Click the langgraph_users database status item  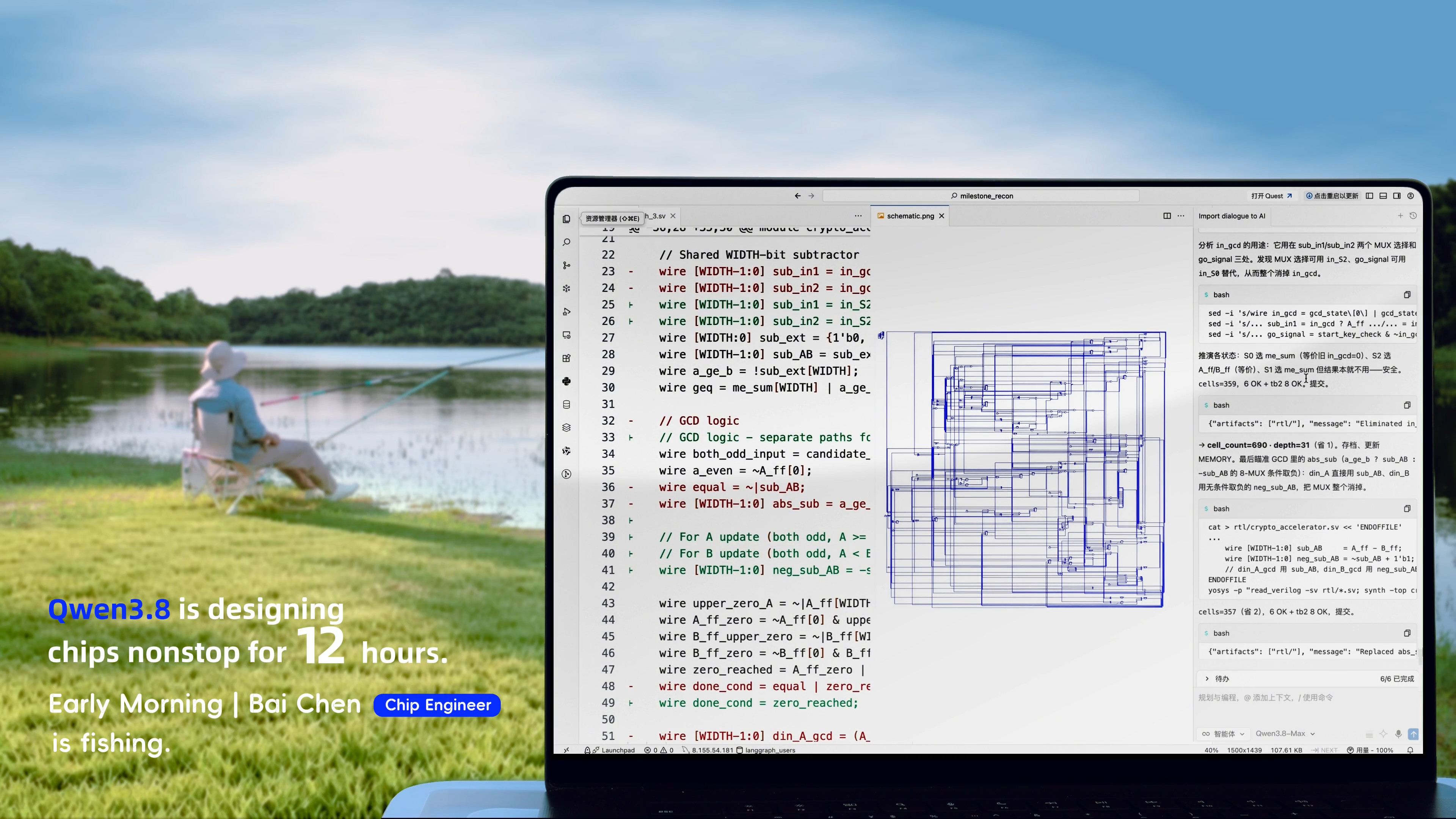(x=765, y=750)
